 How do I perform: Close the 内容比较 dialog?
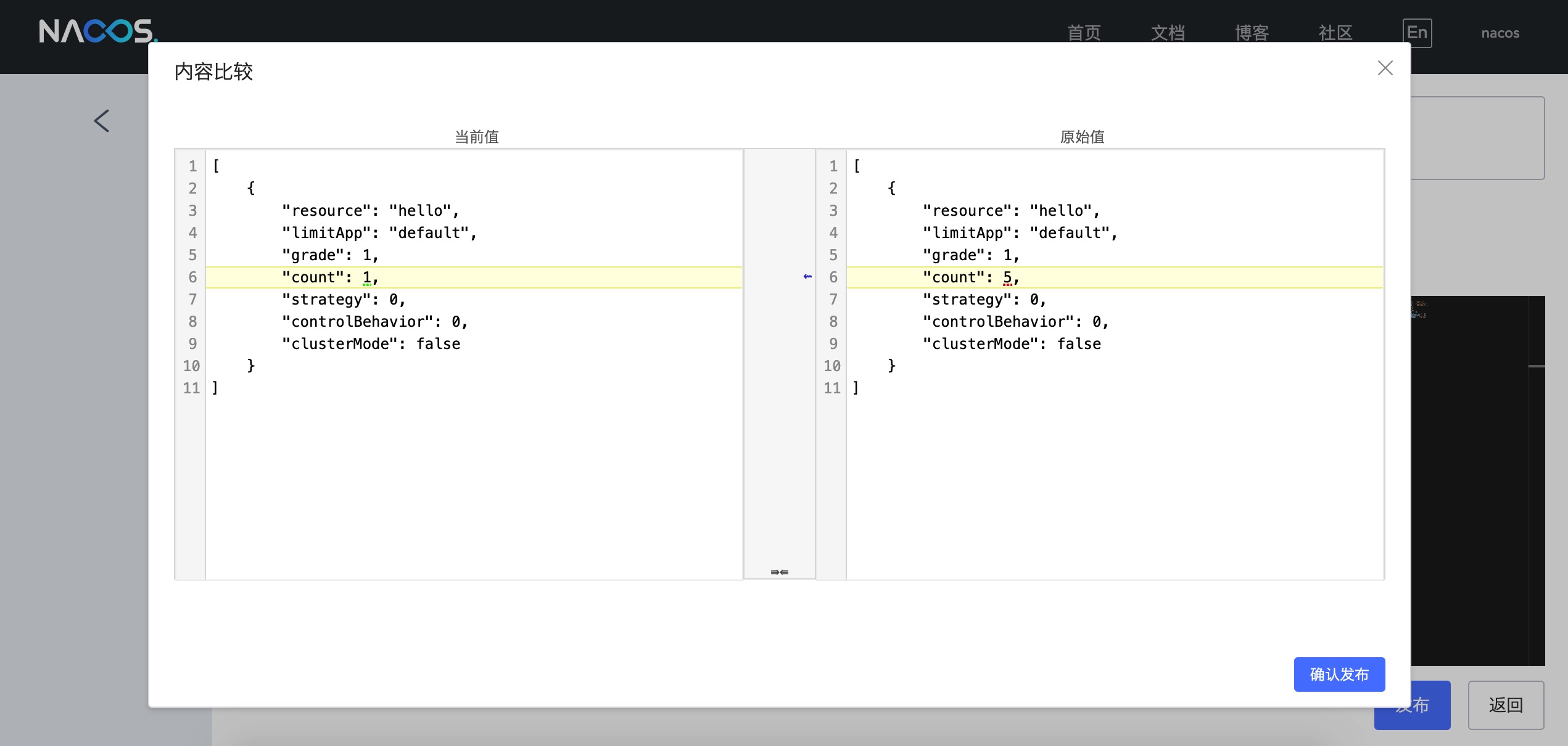[x=1385, y=68]
